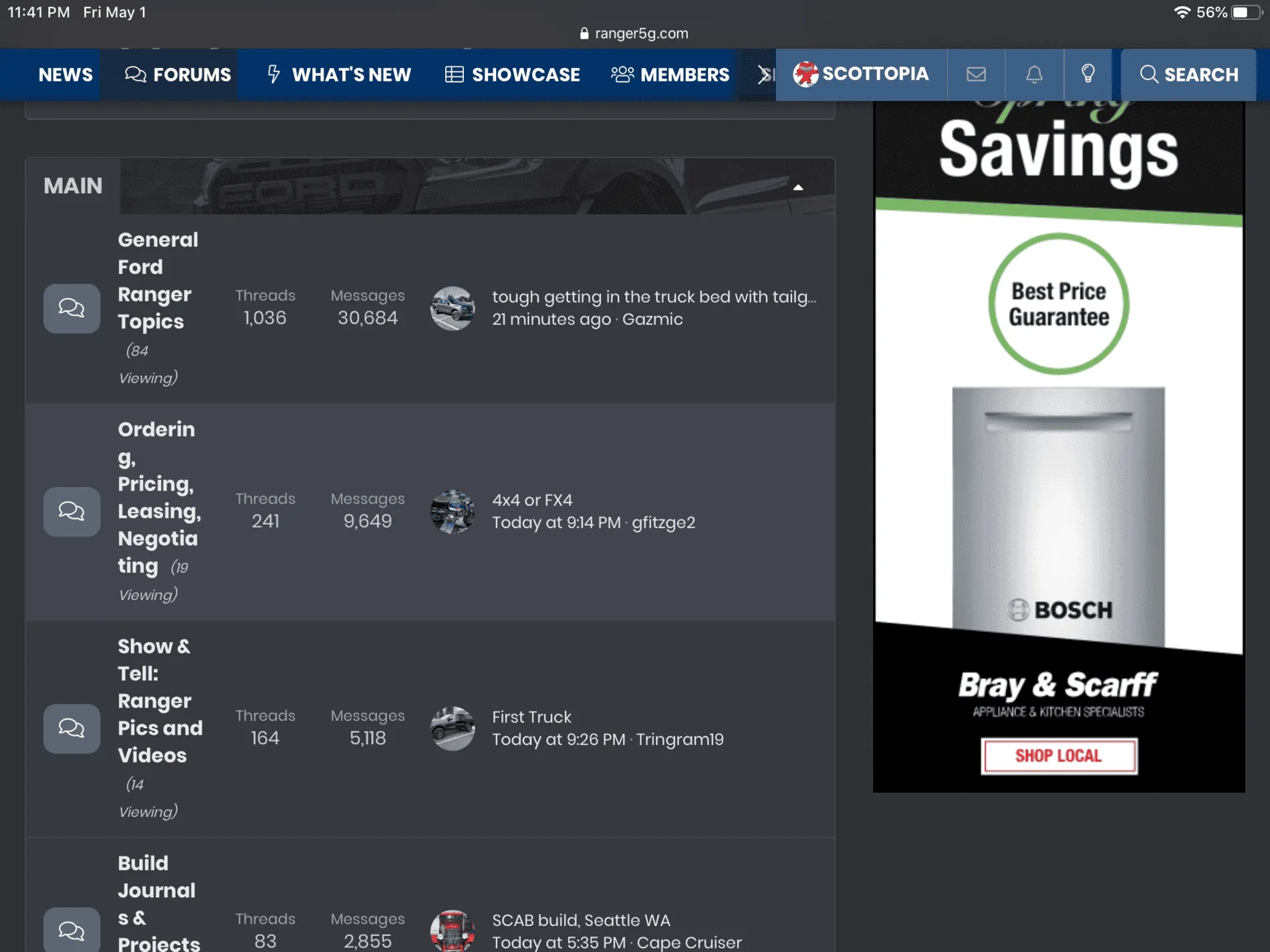The height and width of the screenshot is (952, 1270).
Task: Open the MEMBERS tab
Action: (x=670, y=74)
